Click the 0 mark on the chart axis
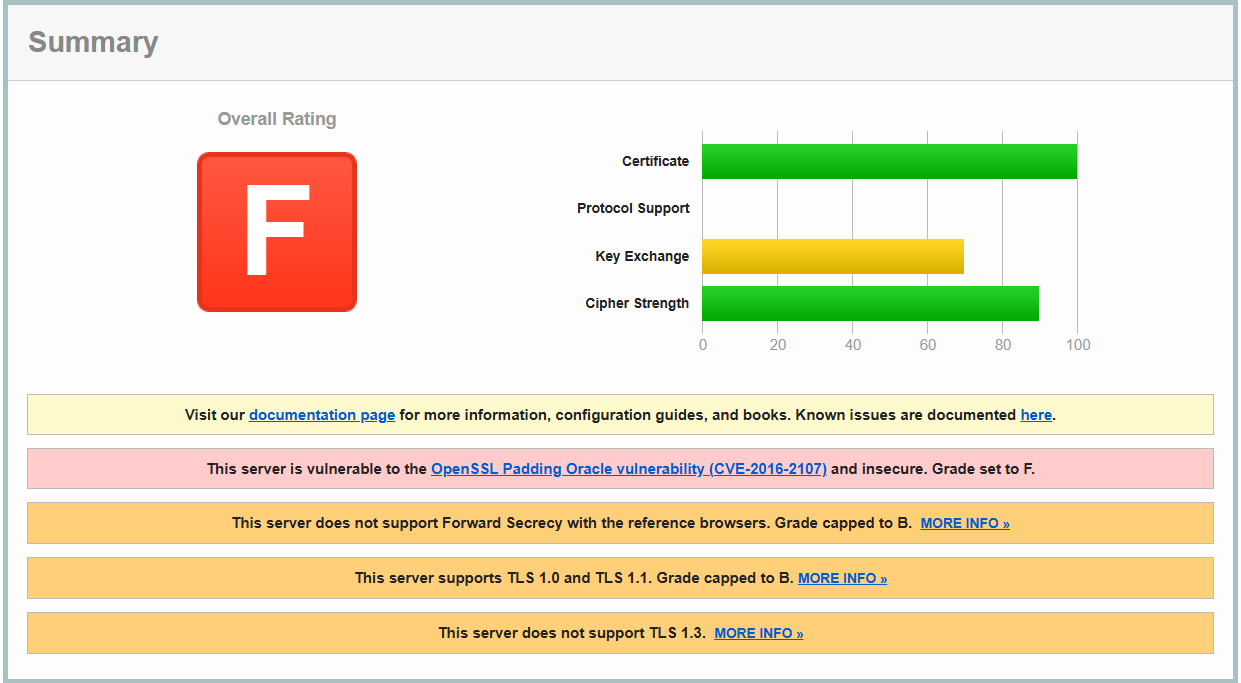 tap(703, 345)
